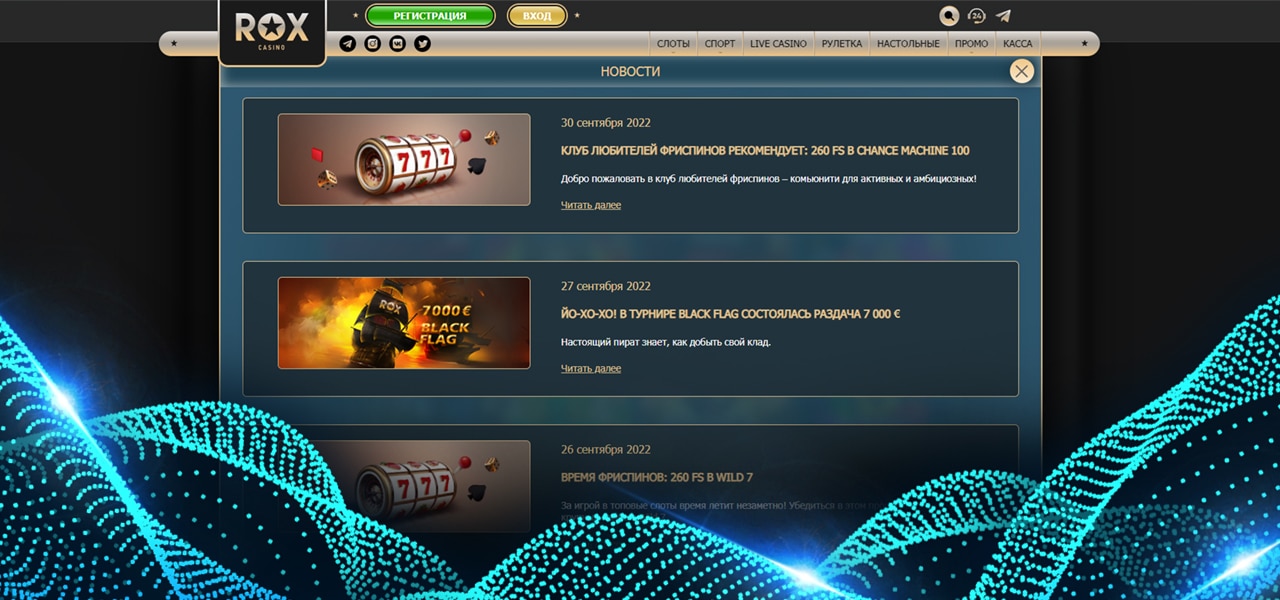Click the gold Вход login button
The image size is (1280, 600).
(x=537, y=16)
